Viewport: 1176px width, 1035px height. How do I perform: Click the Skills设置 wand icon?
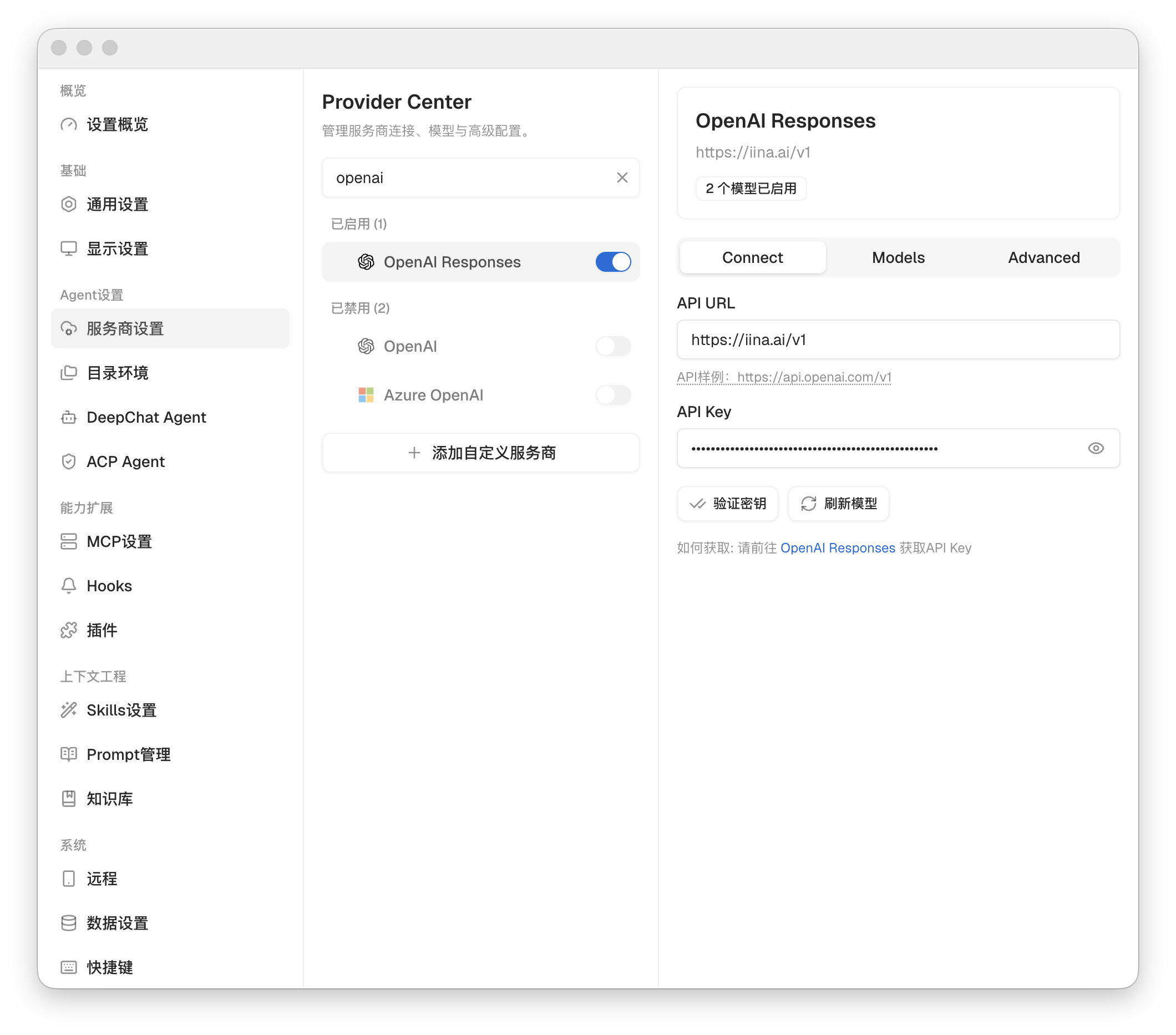(x=68, y=710)
